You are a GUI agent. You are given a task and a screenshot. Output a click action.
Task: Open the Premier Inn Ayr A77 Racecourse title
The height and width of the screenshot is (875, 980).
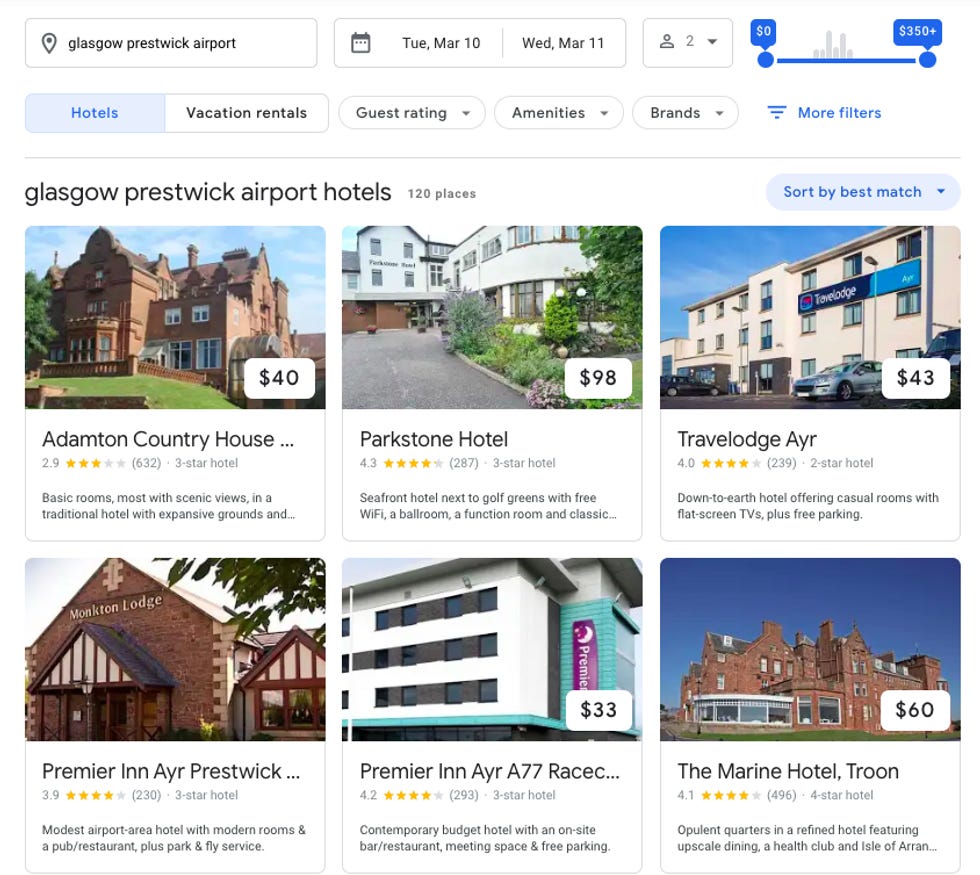pyautogui.click(x=489, y=771)
